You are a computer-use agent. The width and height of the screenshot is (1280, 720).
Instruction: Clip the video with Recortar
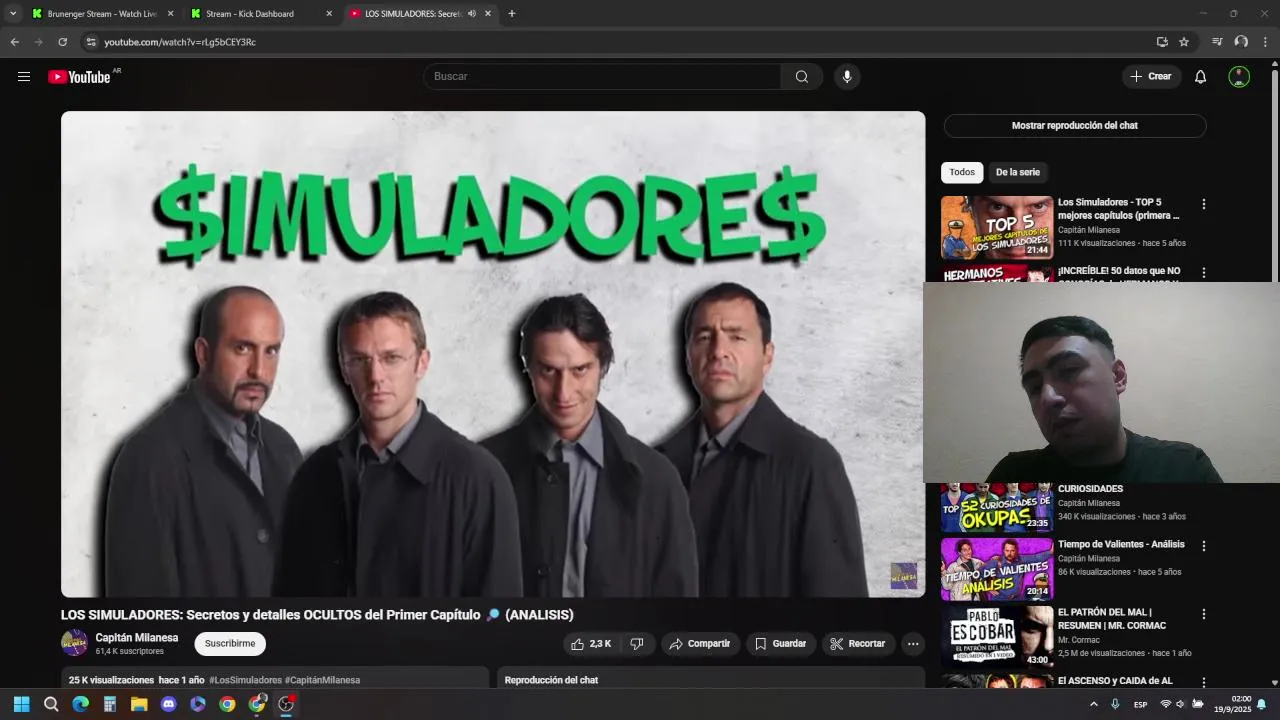tap(858, 644)
